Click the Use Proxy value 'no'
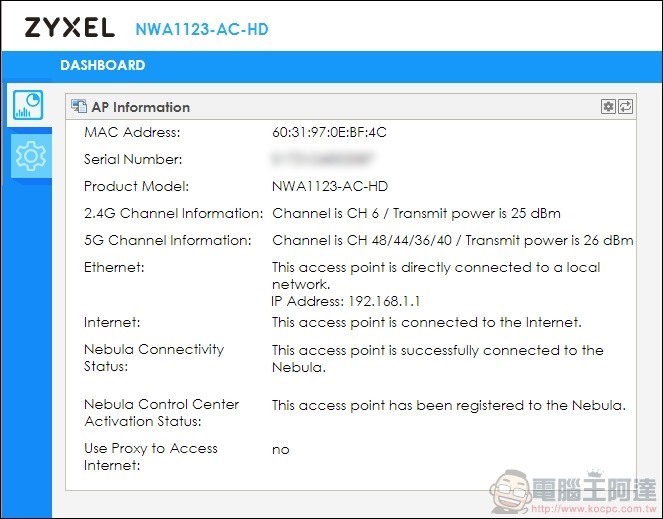This screenshot has width=663, height=519. tap(281, 450)
